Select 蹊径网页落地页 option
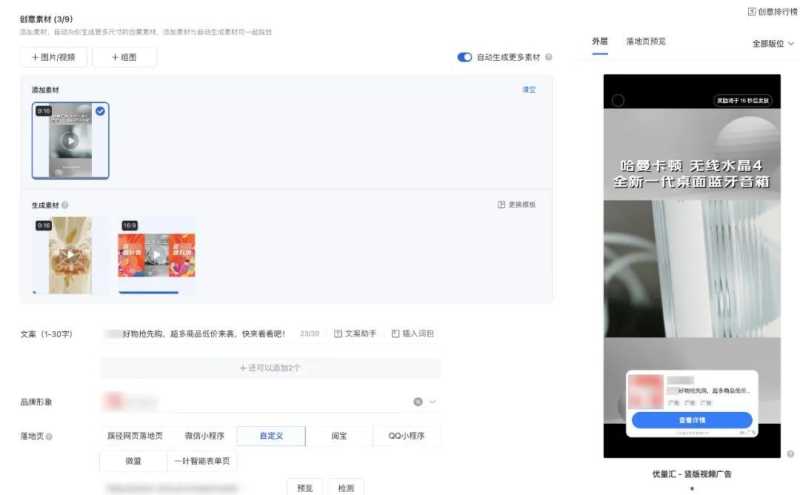The height and width of the screenshot is (495, 800). (x=135, y=436)
